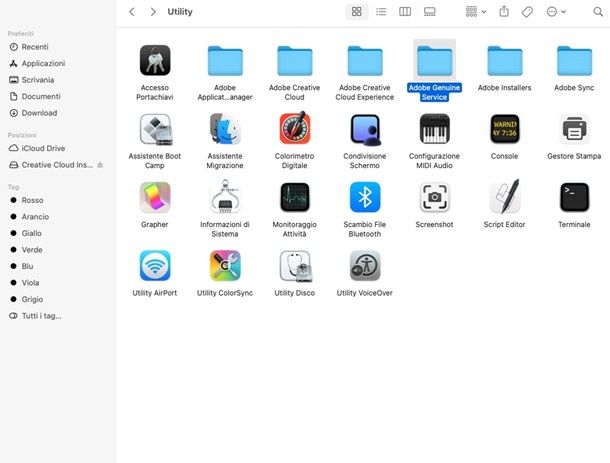Launch Utility Disco
This screenshot has height=463, width=610.
click(294, 266)
